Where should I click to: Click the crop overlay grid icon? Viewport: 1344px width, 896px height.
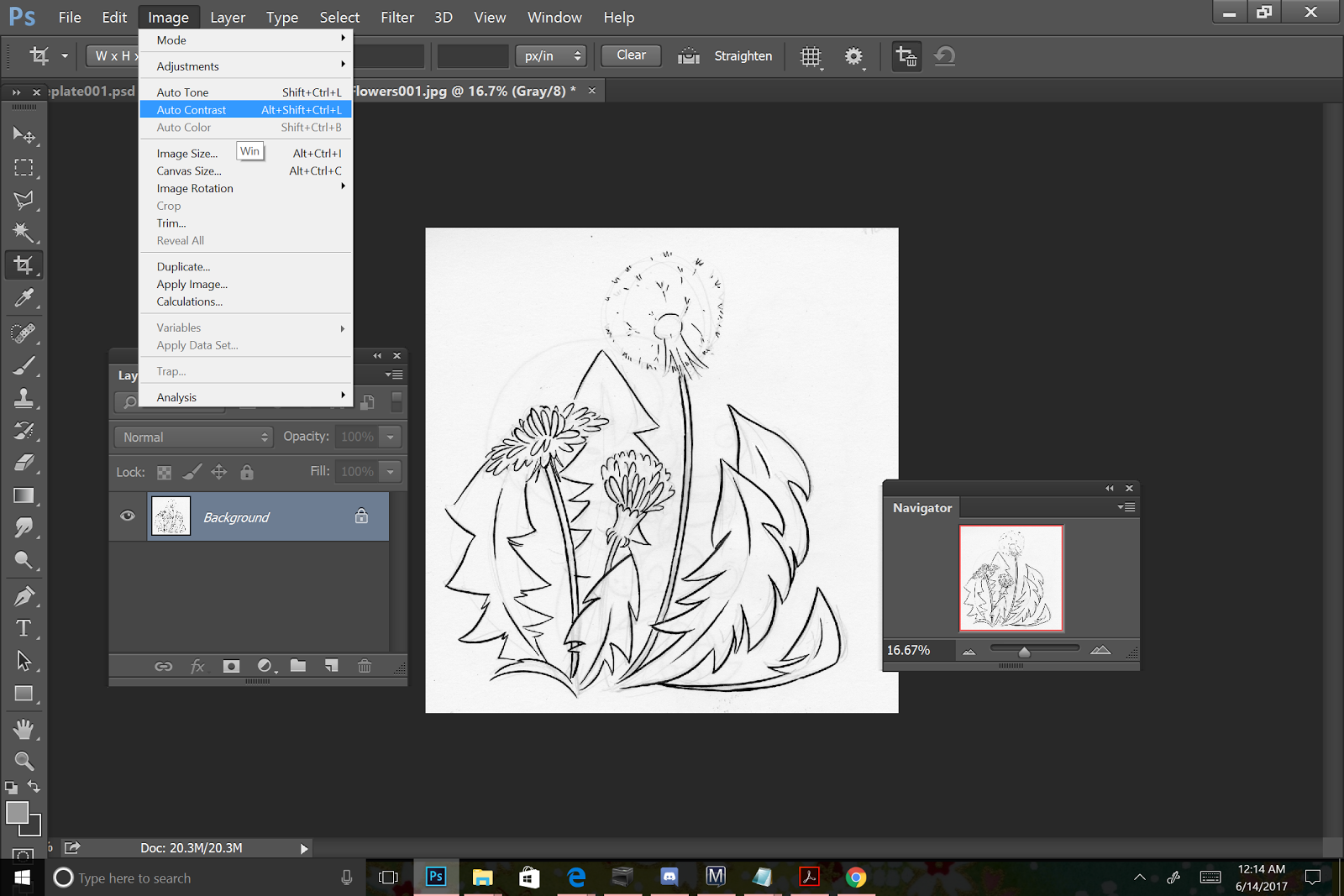coord(811,56)
